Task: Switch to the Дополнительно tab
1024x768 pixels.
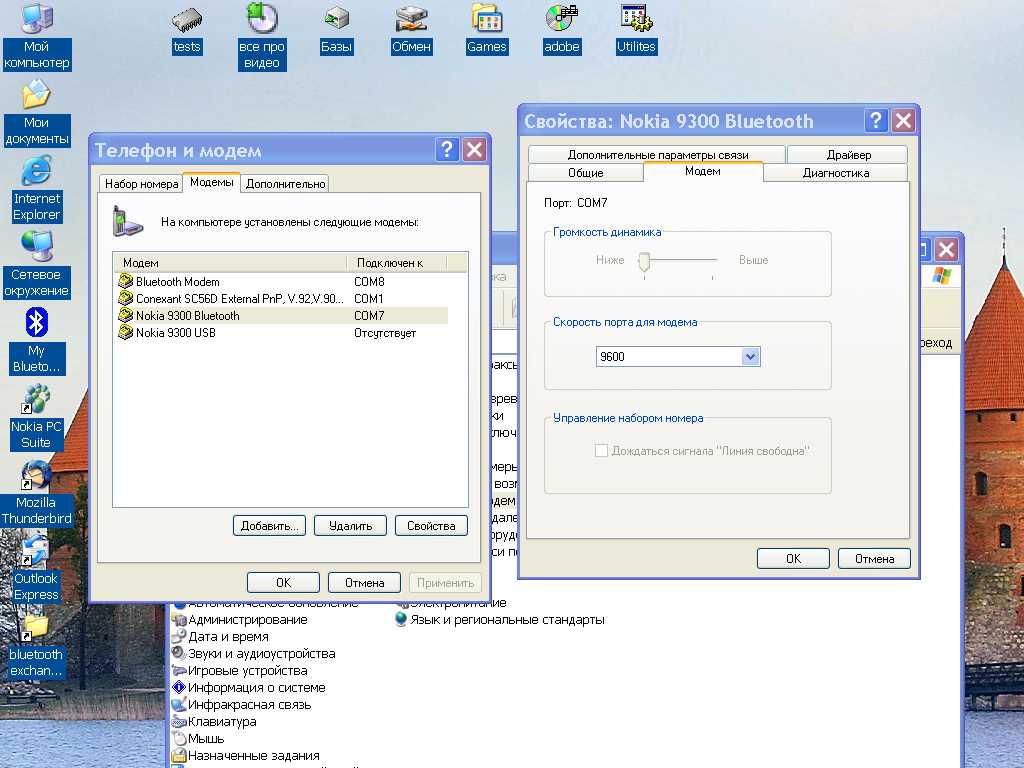Action: pos(285,184)
